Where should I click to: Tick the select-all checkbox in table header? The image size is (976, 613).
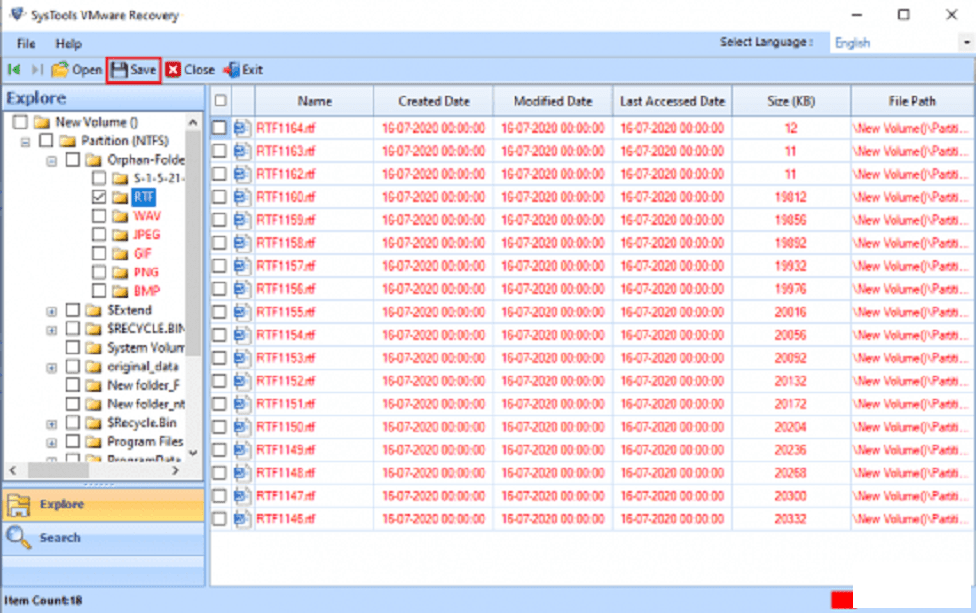pyautogui.click(x=220, y=100)
